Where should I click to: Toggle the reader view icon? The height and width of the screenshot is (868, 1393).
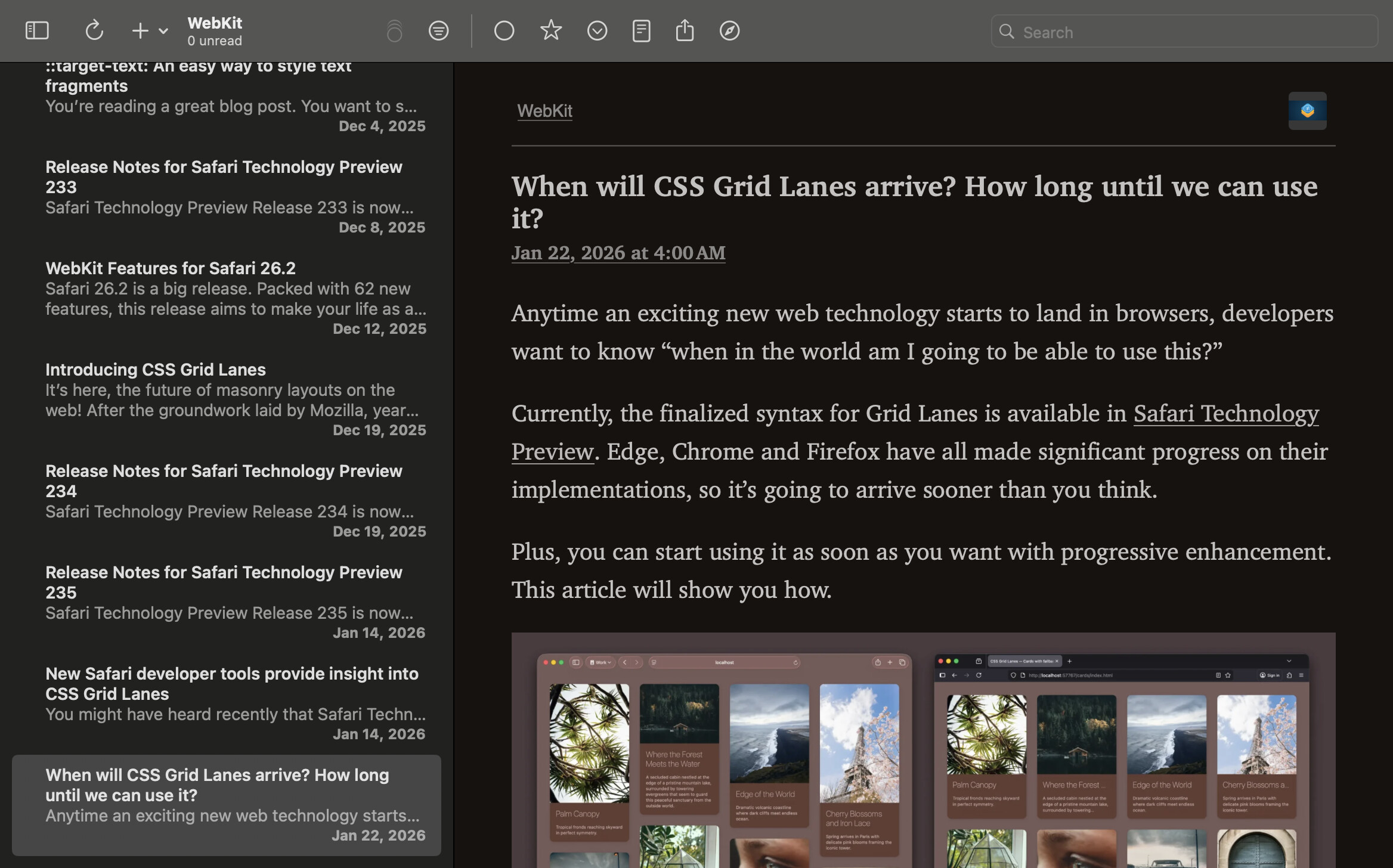tap(641, 30)
